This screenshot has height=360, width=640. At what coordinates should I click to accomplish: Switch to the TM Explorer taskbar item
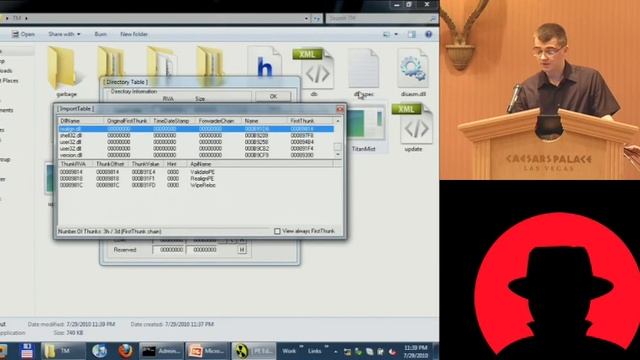63,351
